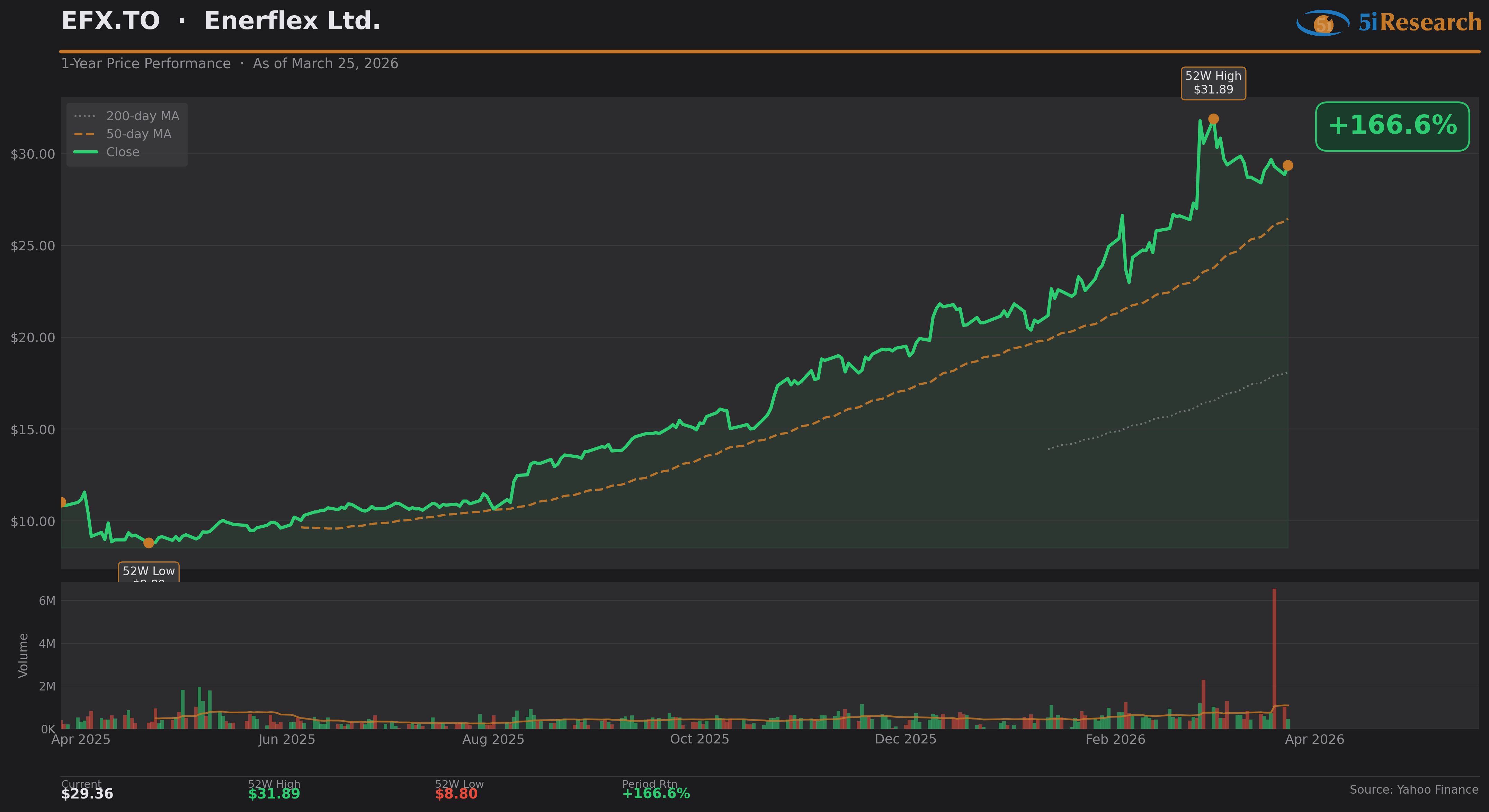Click the 52W Low orange marker dot
Screen dimensions: 1489x812
[x=149, y=543]
